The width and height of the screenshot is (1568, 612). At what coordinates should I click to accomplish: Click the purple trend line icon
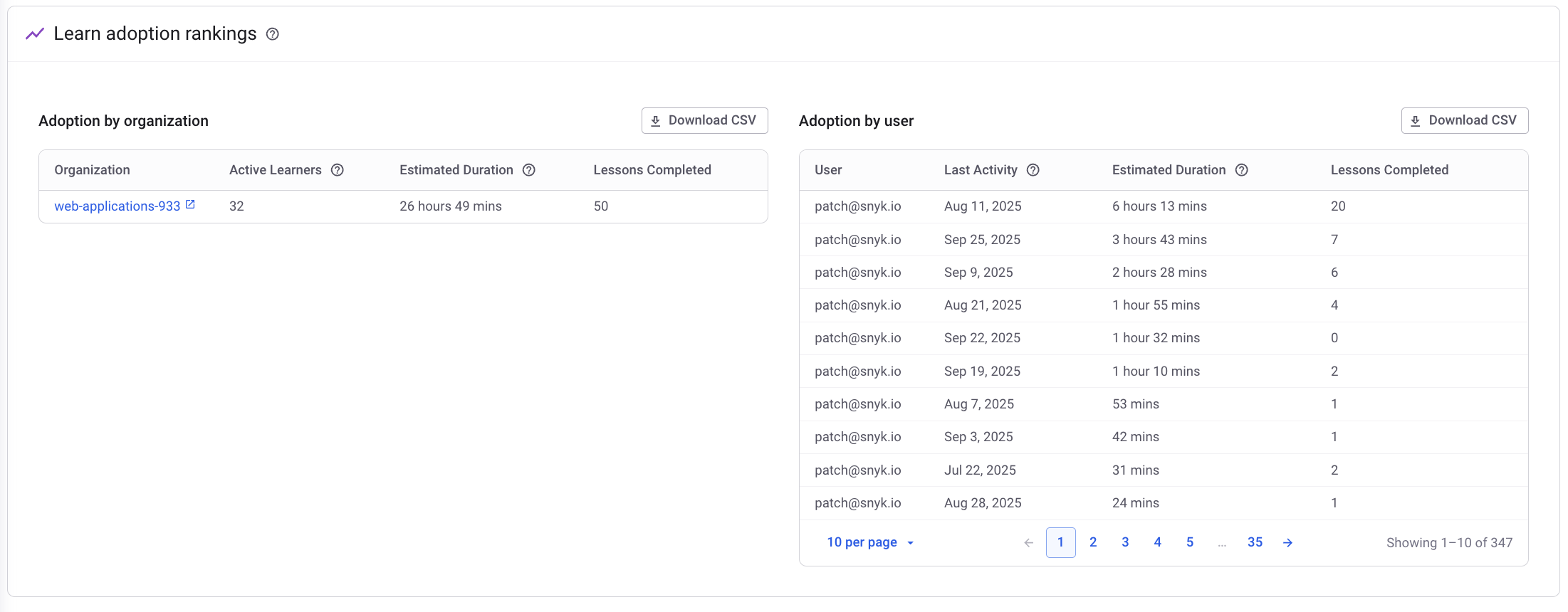(x=35, y=33)
